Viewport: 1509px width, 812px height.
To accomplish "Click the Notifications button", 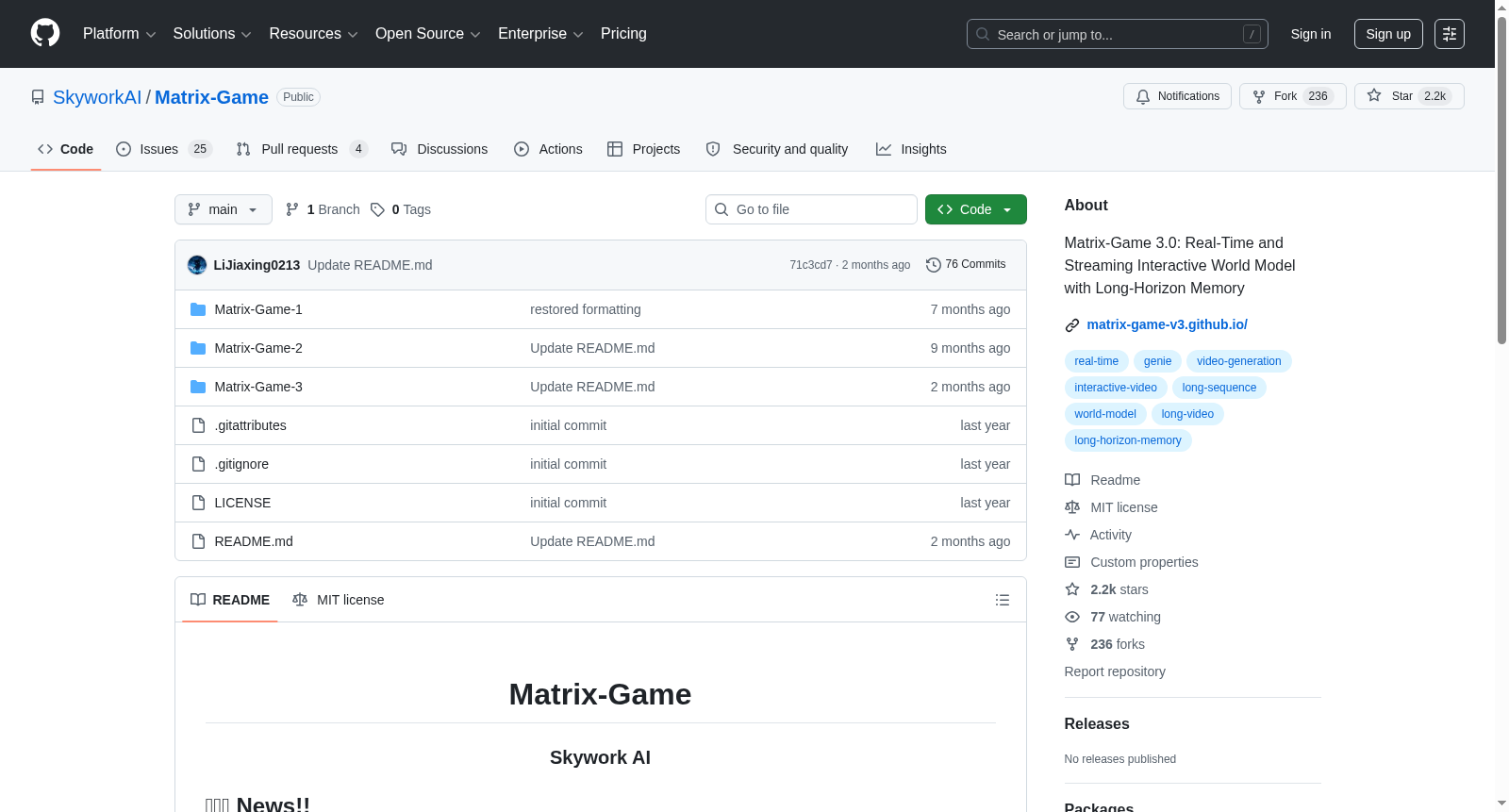I will (x=1177, y=96).
